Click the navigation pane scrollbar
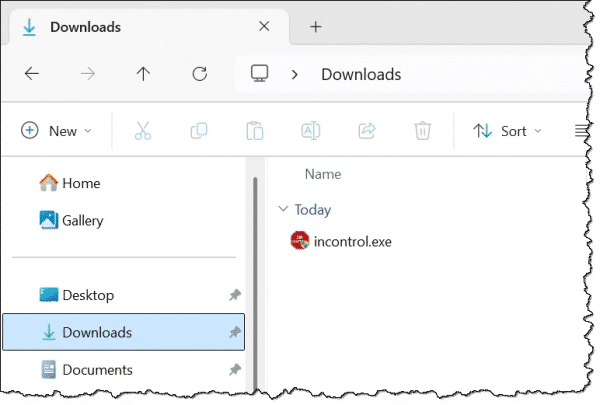600x405 pixels. tap(255, 283)
